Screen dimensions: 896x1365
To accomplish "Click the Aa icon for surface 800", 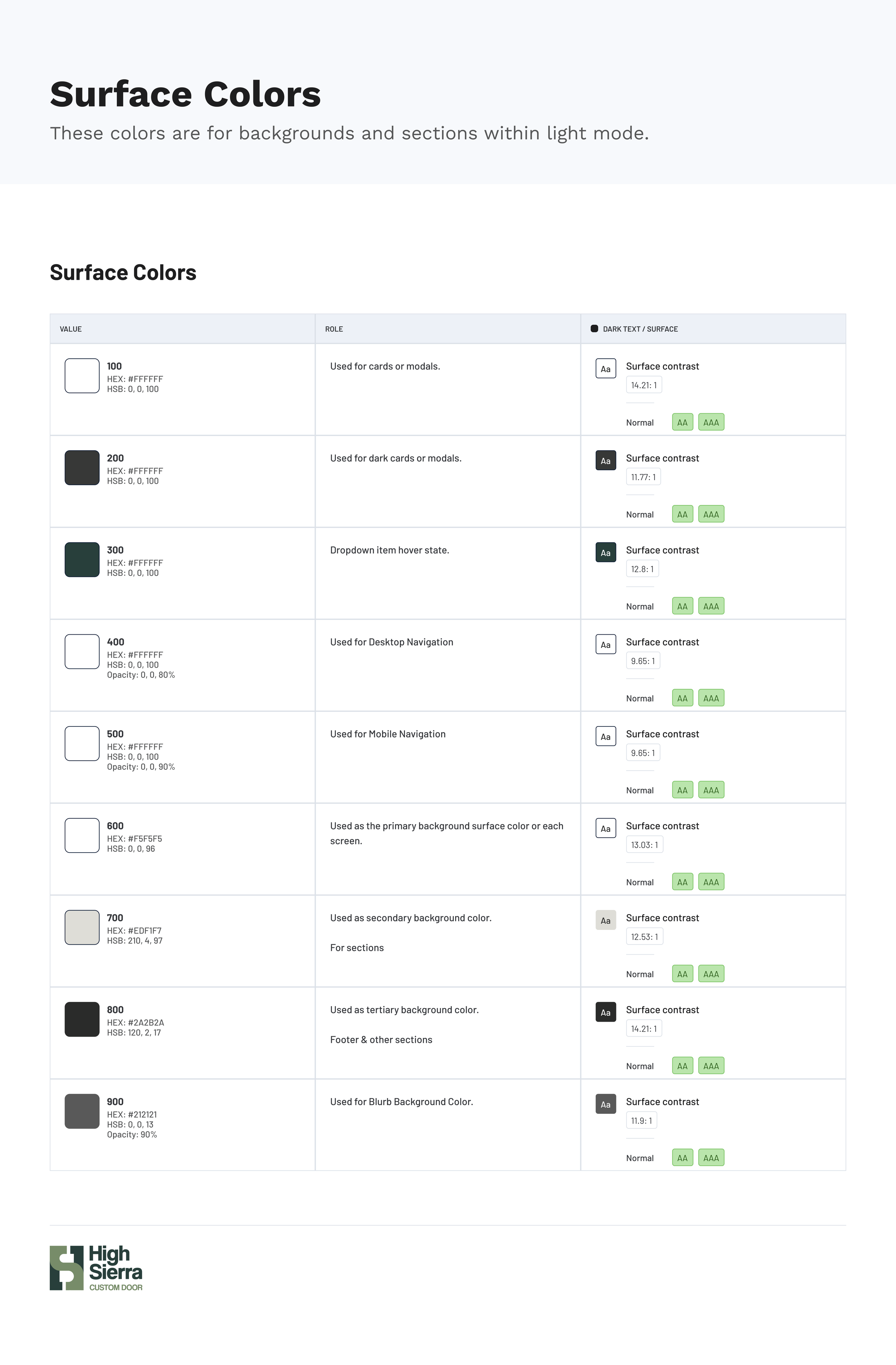I will click(x=605, y=1012).
